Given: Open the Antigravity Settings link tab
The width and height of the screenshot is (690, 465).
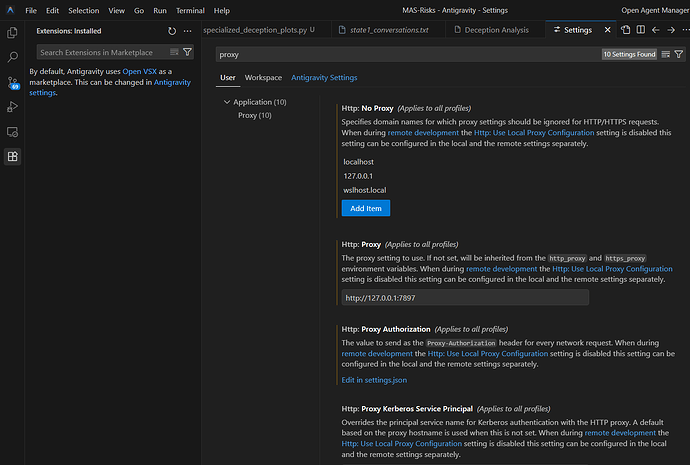Looking at the screenshot, I should 324,77.
